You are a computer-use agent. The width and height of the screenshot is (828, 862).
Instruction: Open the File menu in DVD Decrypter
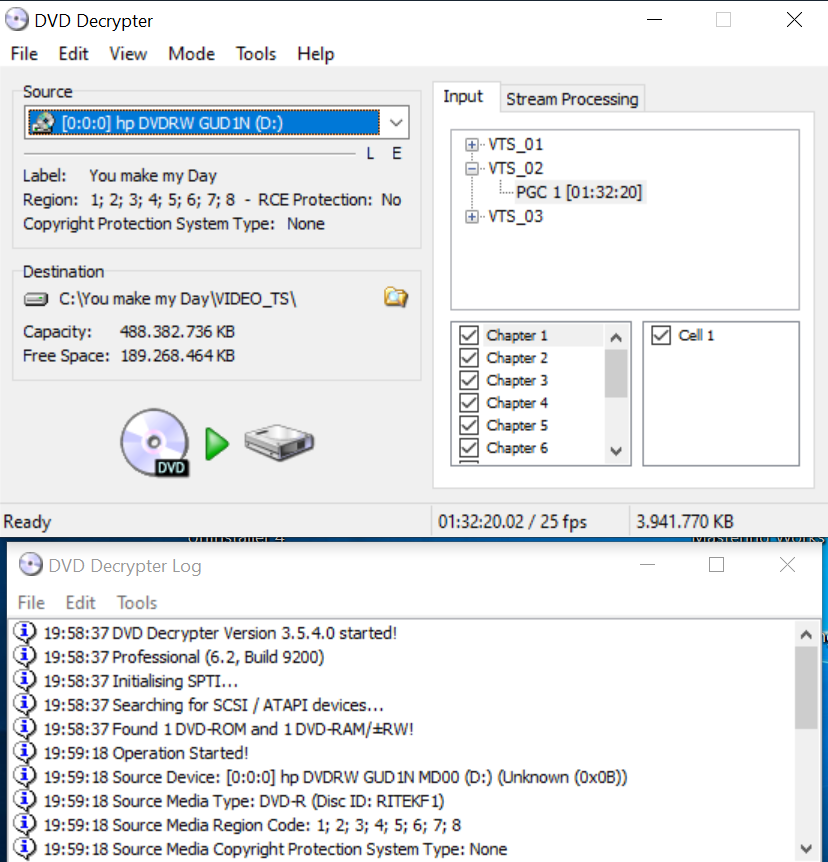[x=24, y=54]
